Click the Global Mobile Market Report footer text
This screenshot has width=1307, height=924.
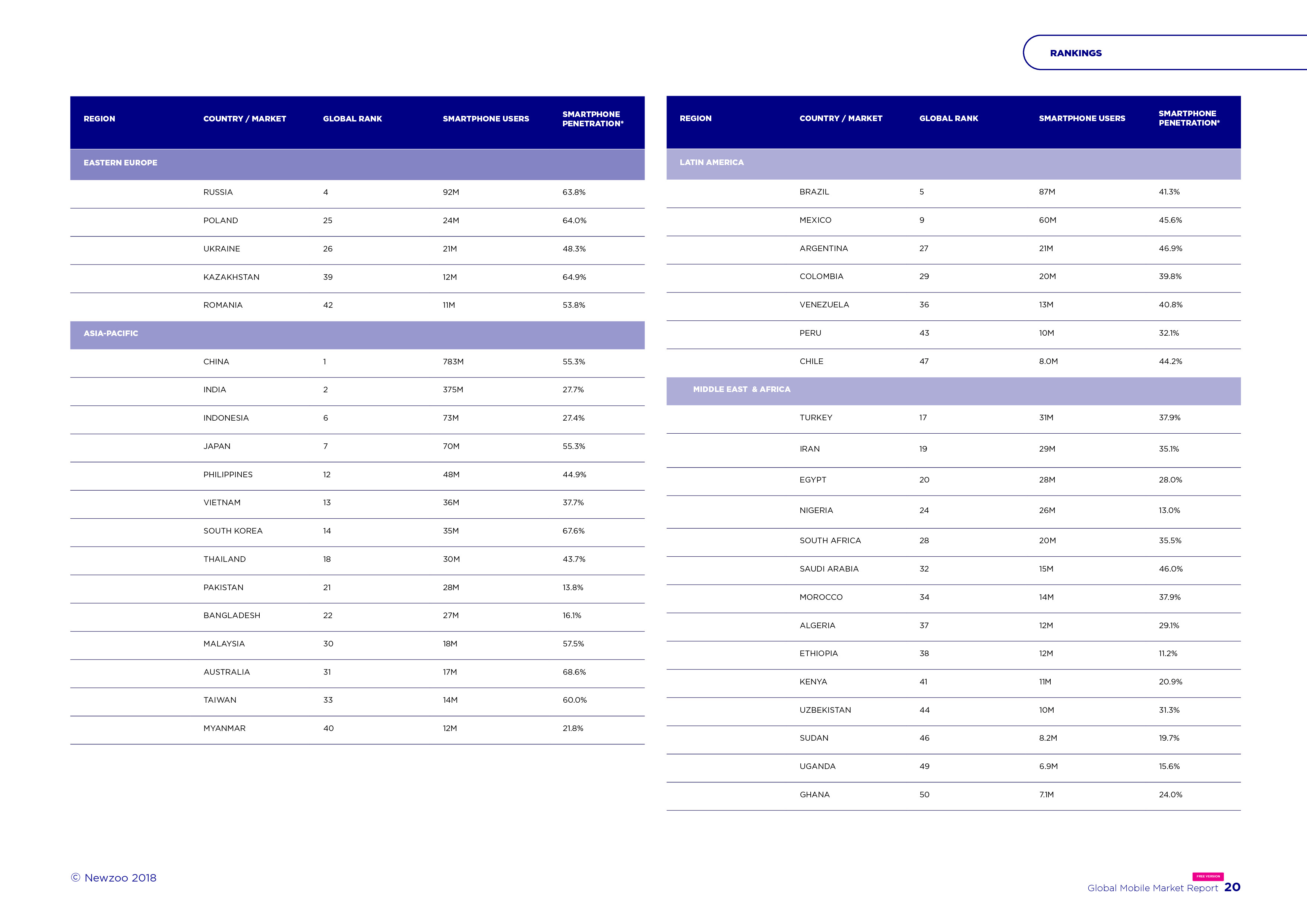click(x=1152, y=888)
